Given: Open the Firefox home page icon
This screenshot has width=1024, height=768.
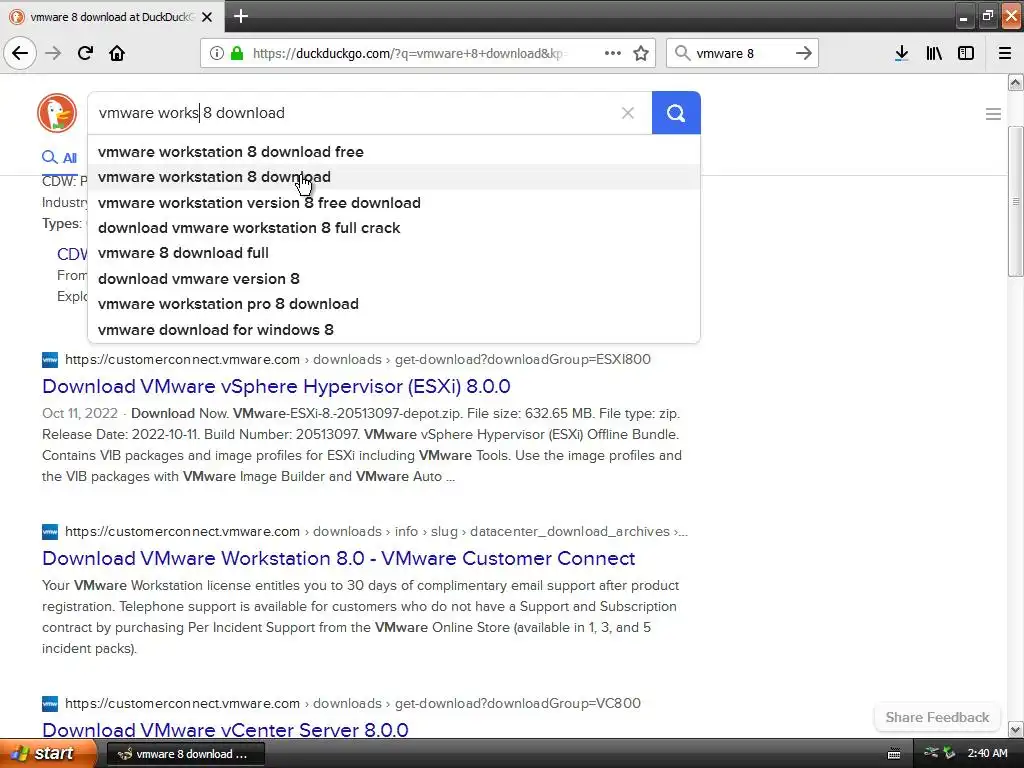Looking at the screenshot, I should tap(117, 54).
